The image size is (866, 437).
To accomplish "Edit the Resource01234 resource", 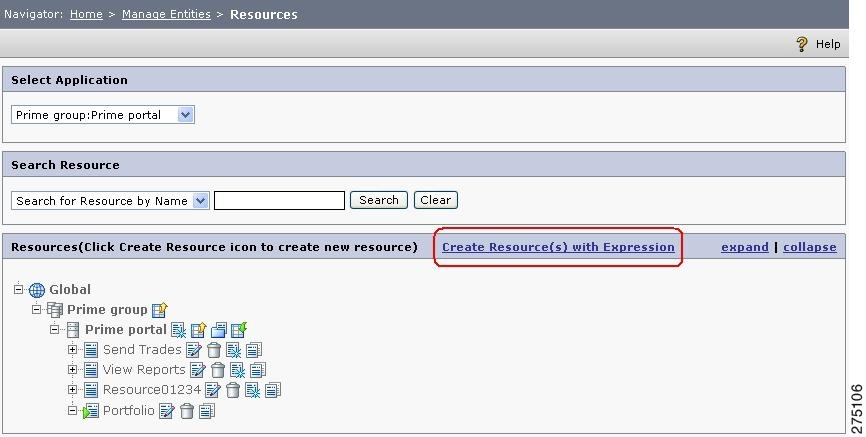I will point(213,391).
